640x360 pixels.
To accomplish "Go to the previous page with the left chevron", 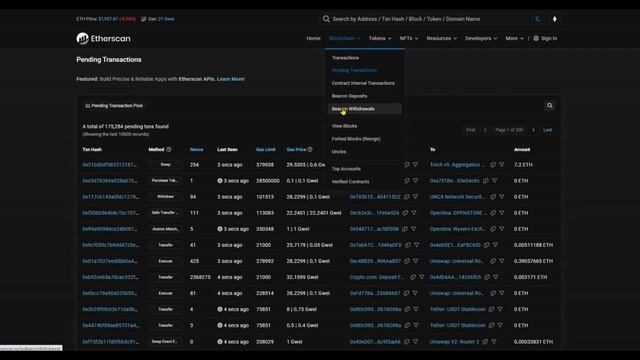I will [x=485, y=130].
